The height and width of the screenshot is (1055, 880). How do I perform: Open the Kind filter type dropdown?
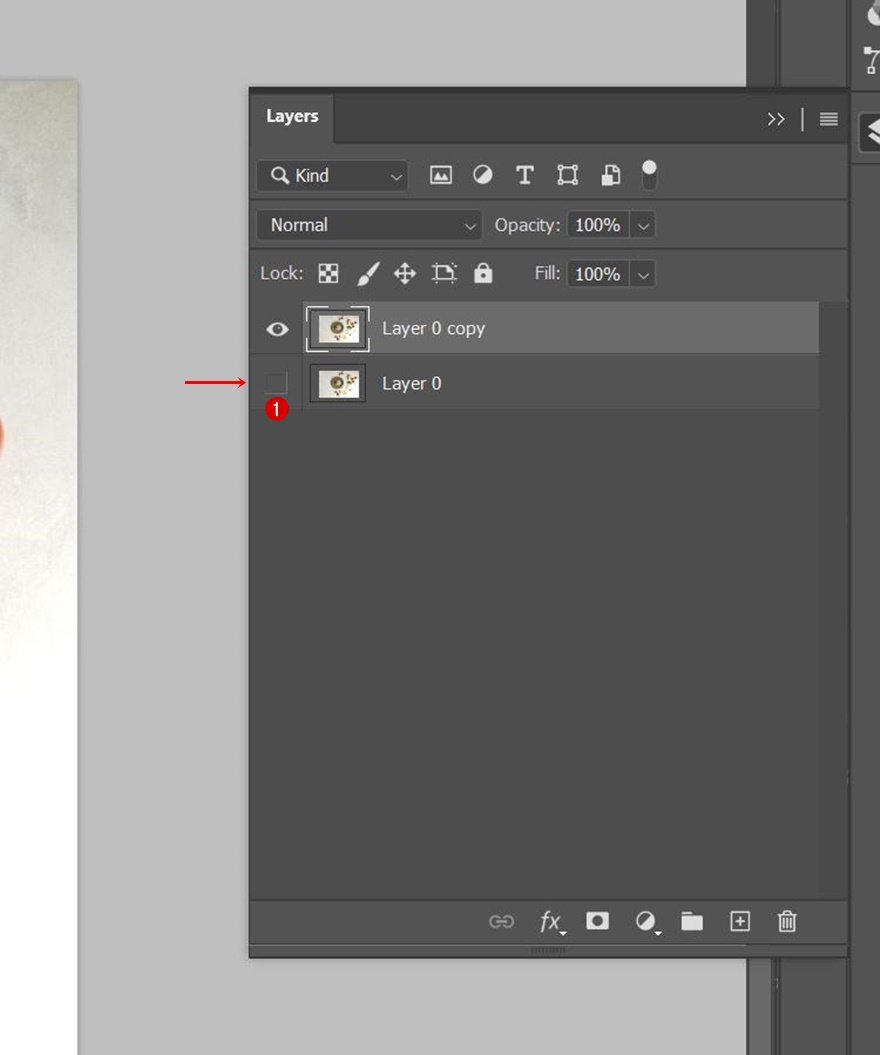click(x=332, y=176)
